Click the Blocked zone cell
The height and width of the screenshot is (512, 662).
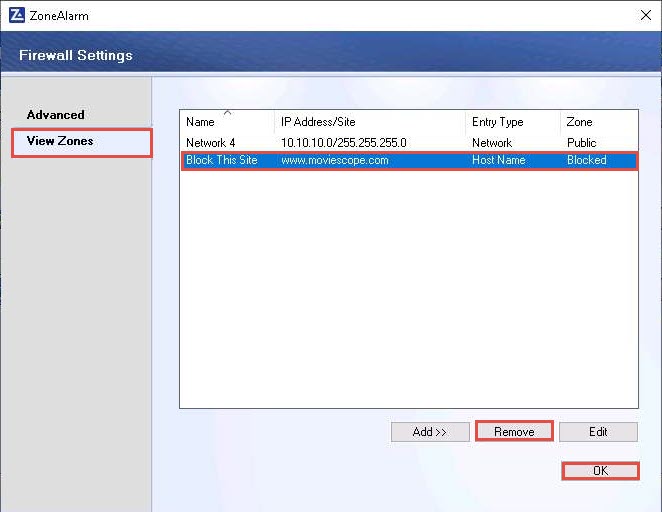[x=586, y=160]
